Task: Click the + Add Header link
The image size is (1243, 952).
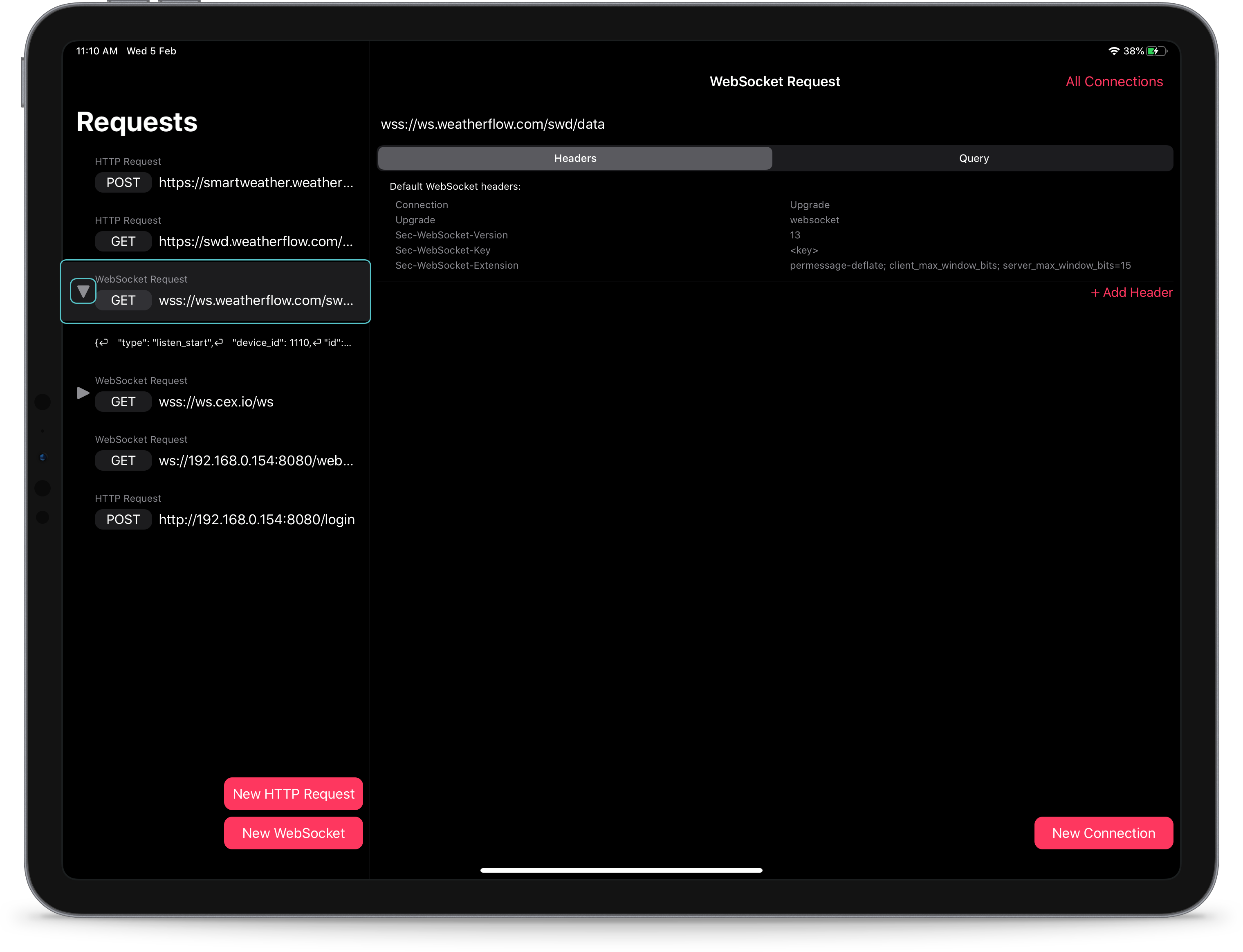Action: (x=1131, y=292)
